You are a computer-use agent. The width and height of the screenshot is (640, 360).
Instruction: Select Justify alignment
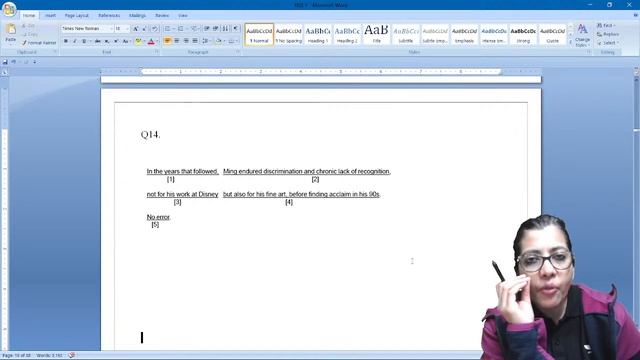coord(195,41)
